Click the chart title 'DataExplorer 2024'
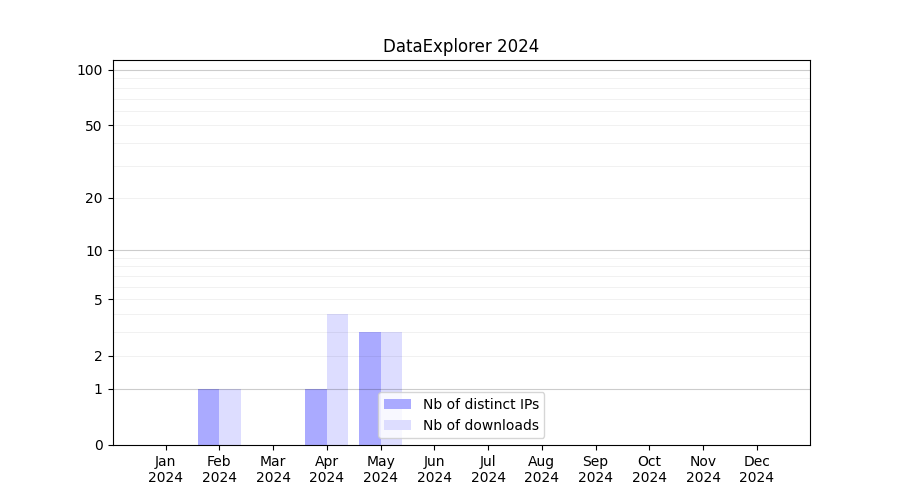 point(461,46)
